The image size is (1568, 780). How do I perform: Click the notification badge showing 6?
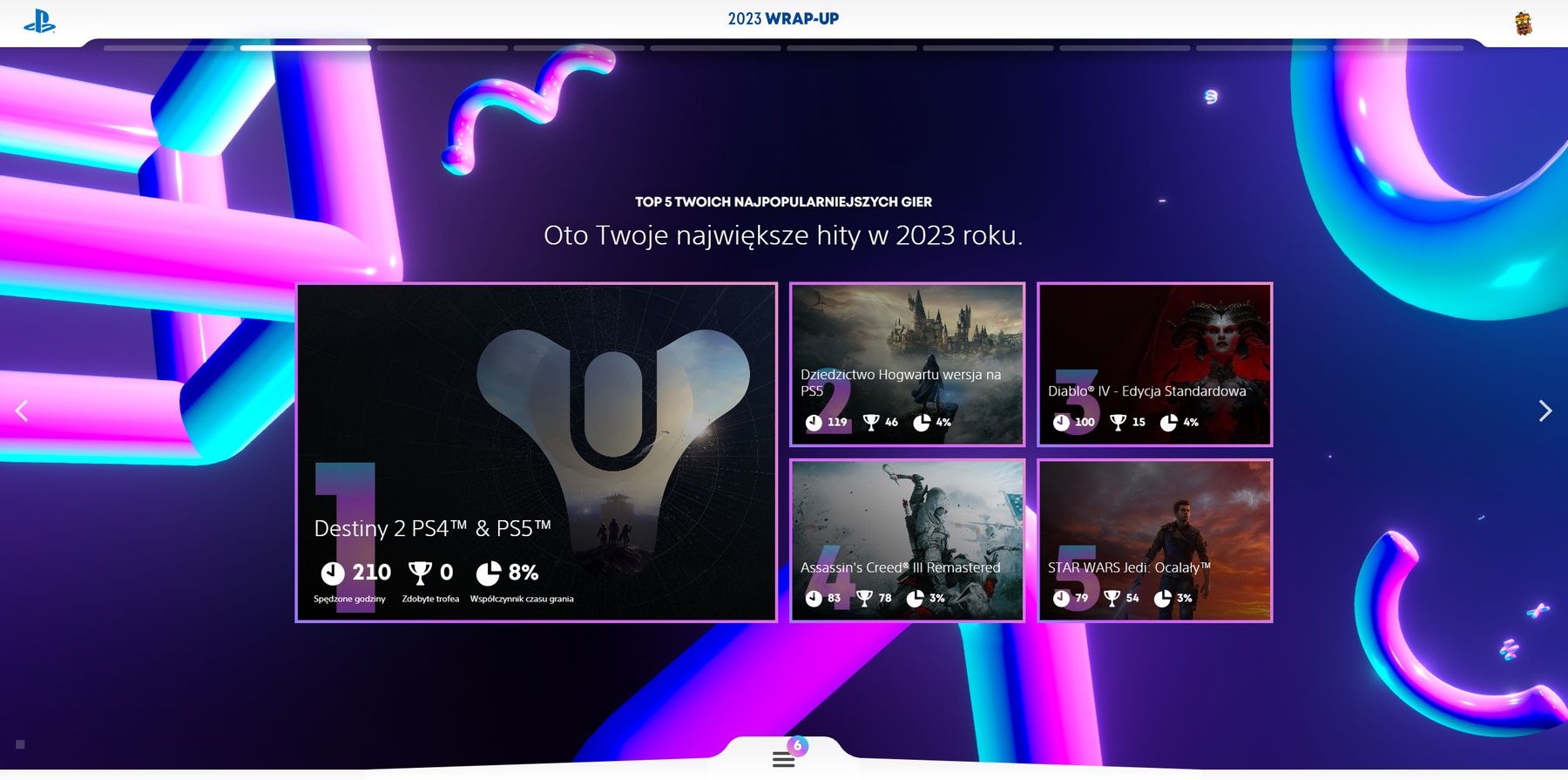coord(797,746)
